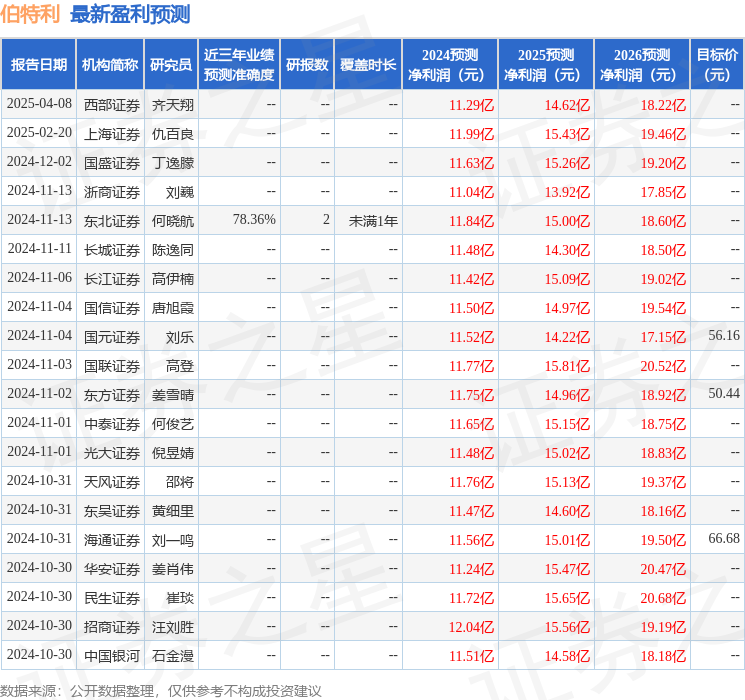The width and height of the screenshot is (745, 700).
Task: Click the 目标价 column header
Action: 717,65
